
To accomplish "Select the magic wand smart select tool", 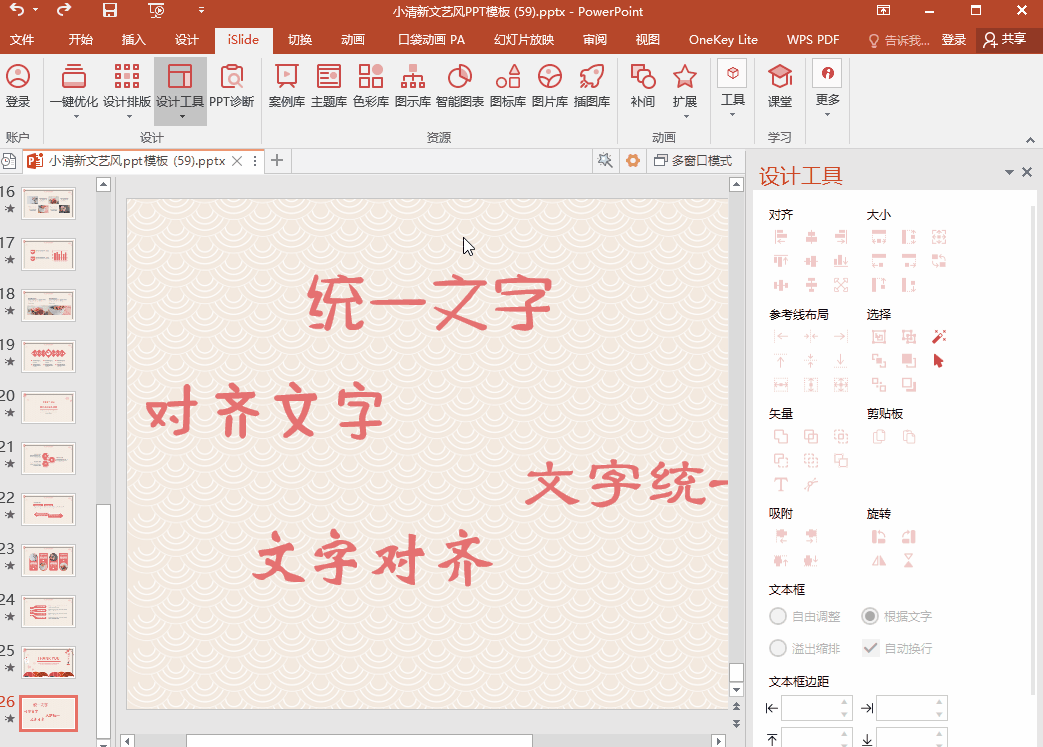I will point(938,337).
